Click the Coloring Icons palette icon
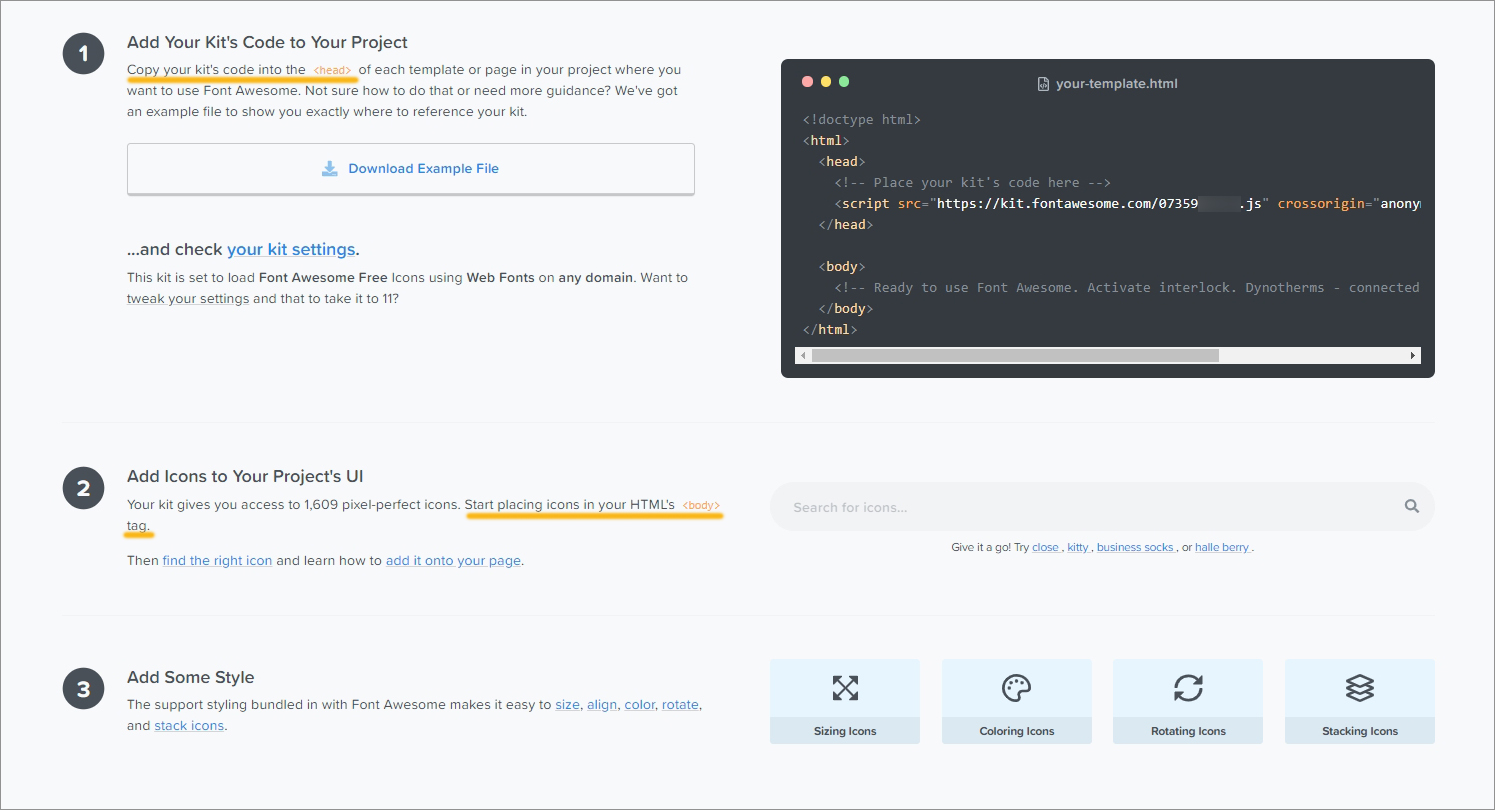This screenshot has height=810, width=1495. click(1016, 688)
